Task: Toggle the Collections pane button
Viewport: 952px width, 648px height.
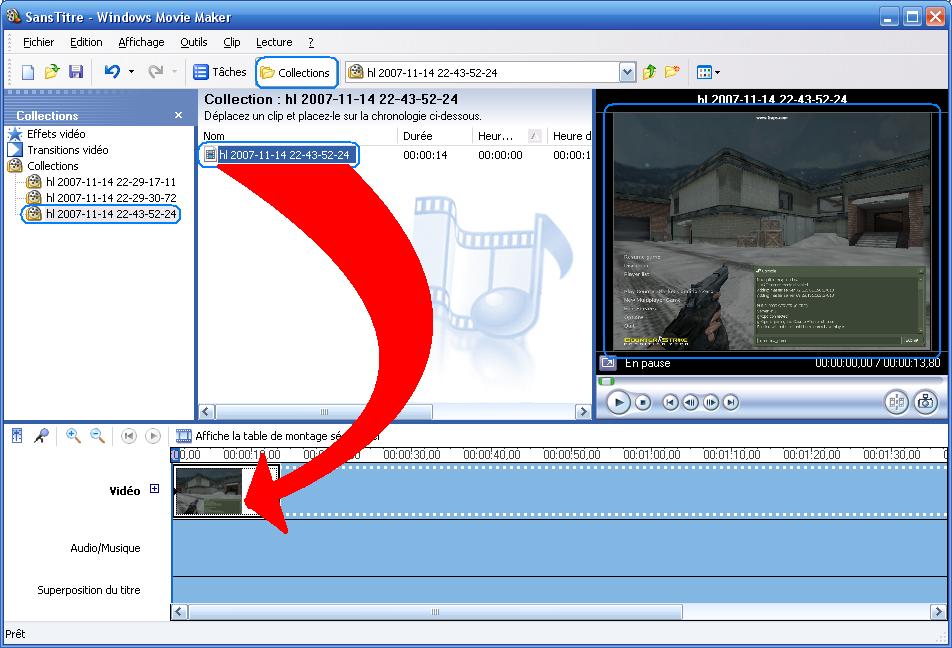Action: 294,72
